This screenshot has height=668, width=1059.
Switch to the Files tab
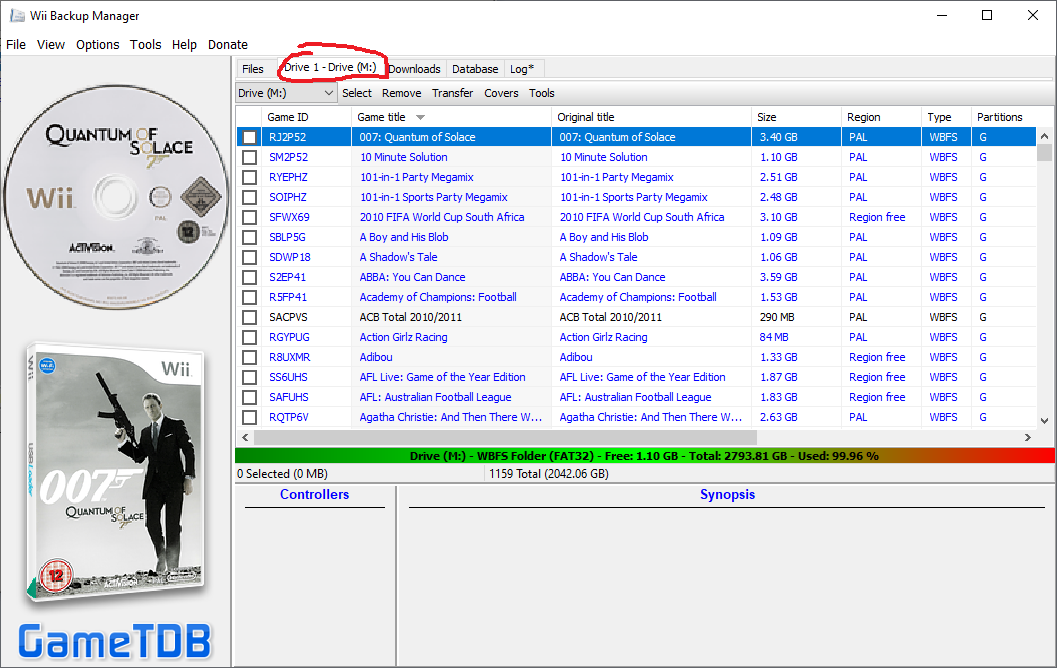(253, 69)
